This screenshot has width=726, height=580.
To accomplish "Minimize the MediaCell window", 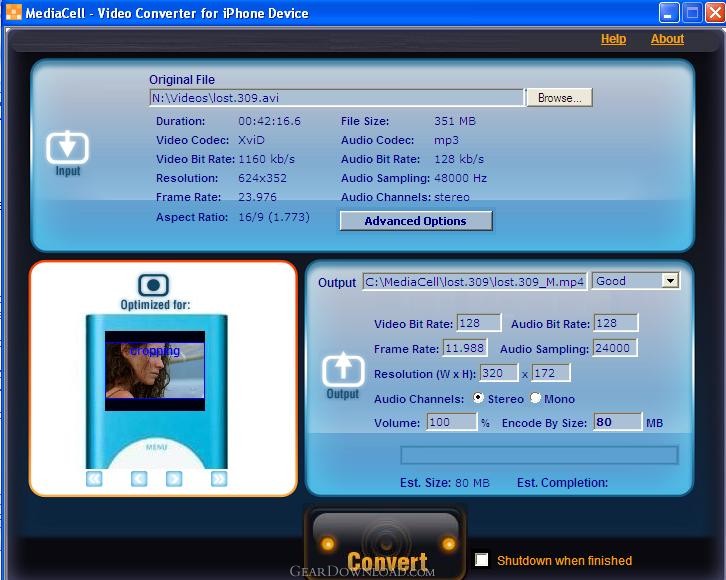I will [669, 12].
